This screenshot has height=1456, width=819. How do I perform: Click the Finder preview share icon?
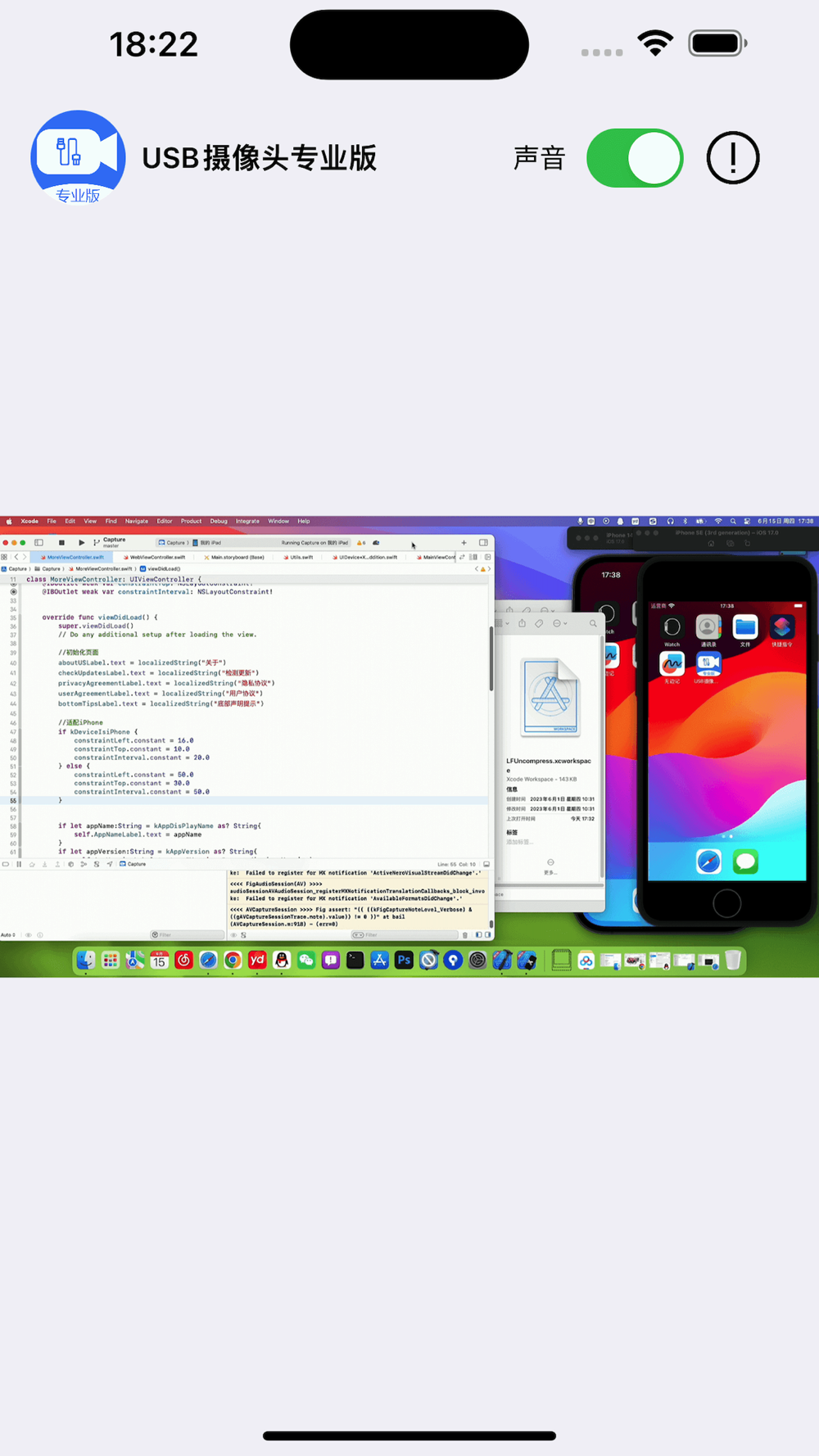522,623
